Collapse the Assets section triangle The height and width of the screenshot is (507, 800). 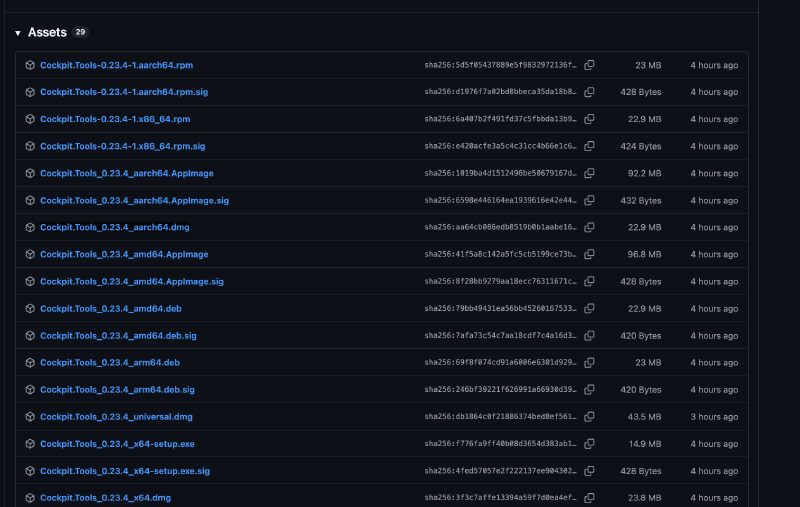click(x=18, y=33)
